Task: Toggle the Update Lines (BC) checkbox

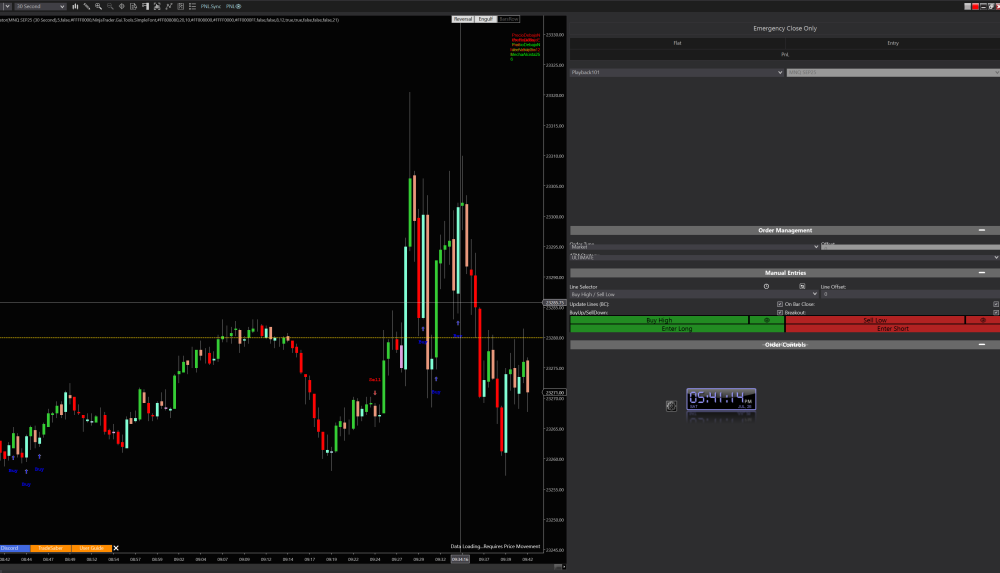Action: [780, 304]
